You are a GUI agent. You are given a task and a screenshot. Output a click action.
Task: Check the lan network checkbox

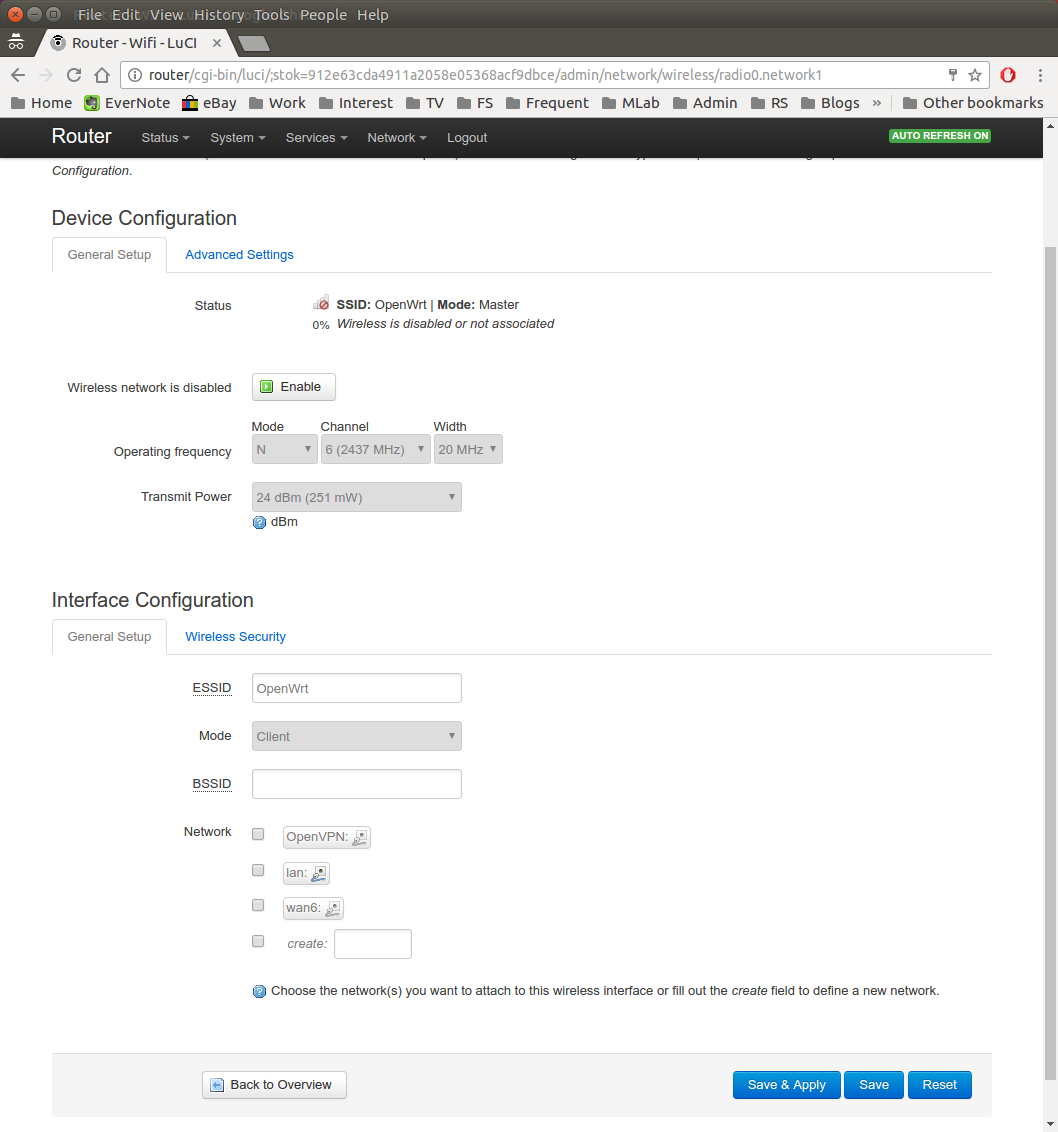(x=258, y=870)
